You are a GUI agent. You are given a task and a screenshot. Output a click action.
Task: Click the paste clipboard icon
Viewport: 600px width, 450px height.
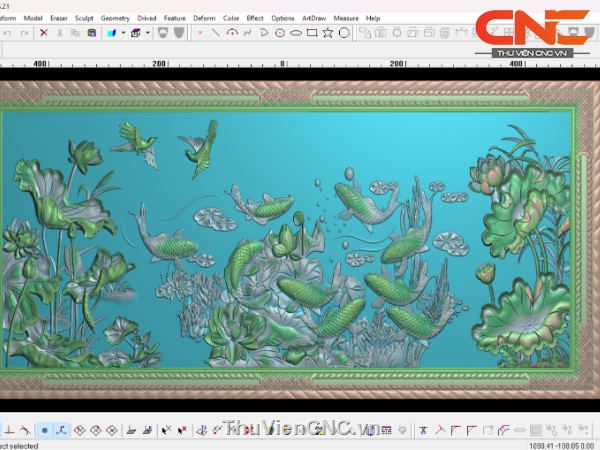(92, 33)
